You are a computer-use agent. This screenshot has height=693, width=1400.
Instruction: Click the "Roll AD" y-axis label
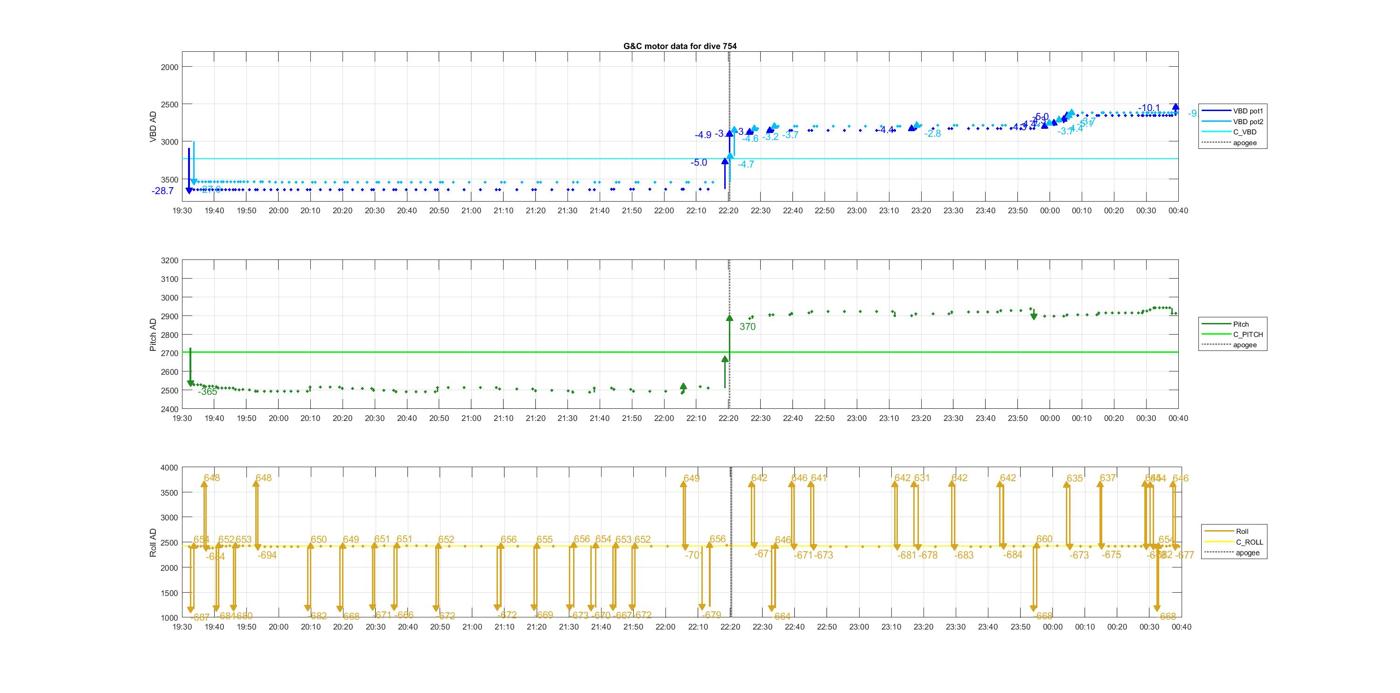tap(154, 542)
